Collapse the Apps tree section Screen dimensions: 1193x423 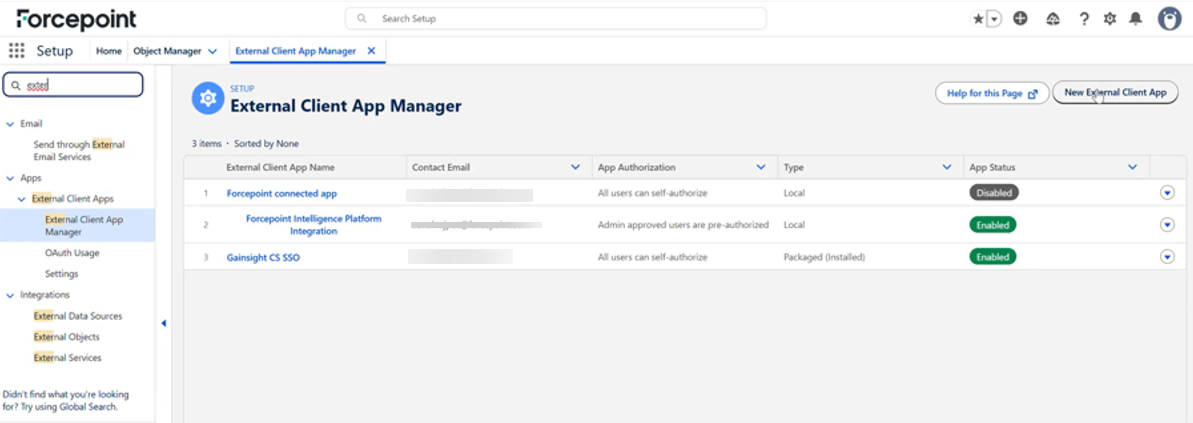10,179
